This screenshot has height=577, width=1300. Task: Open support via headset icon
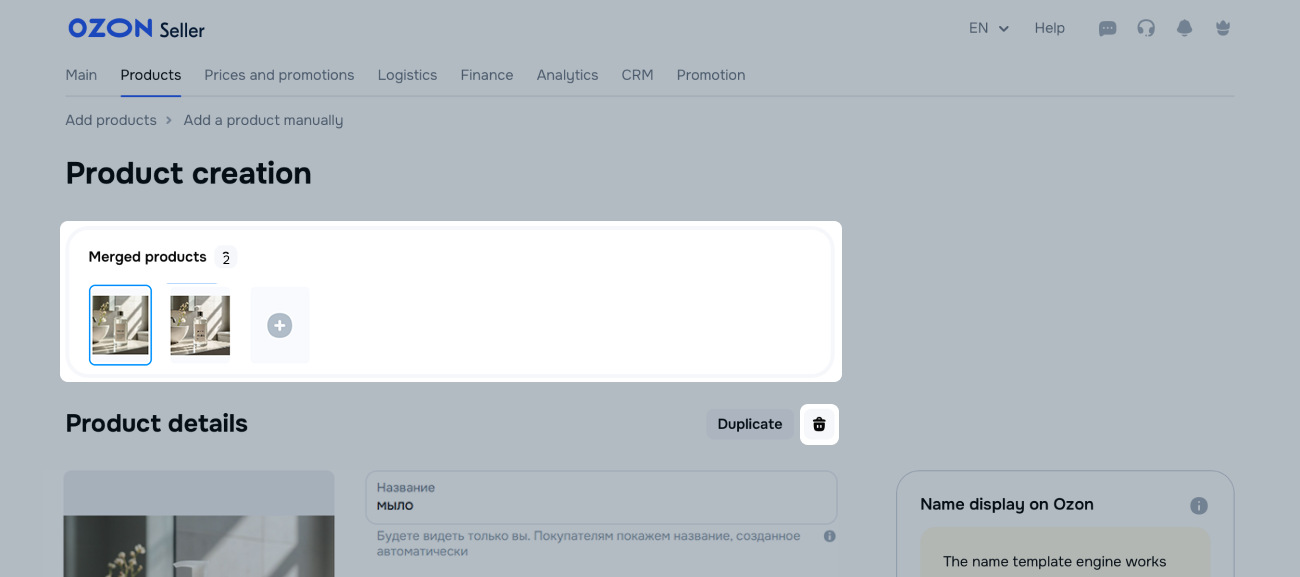coord(1146,29)
